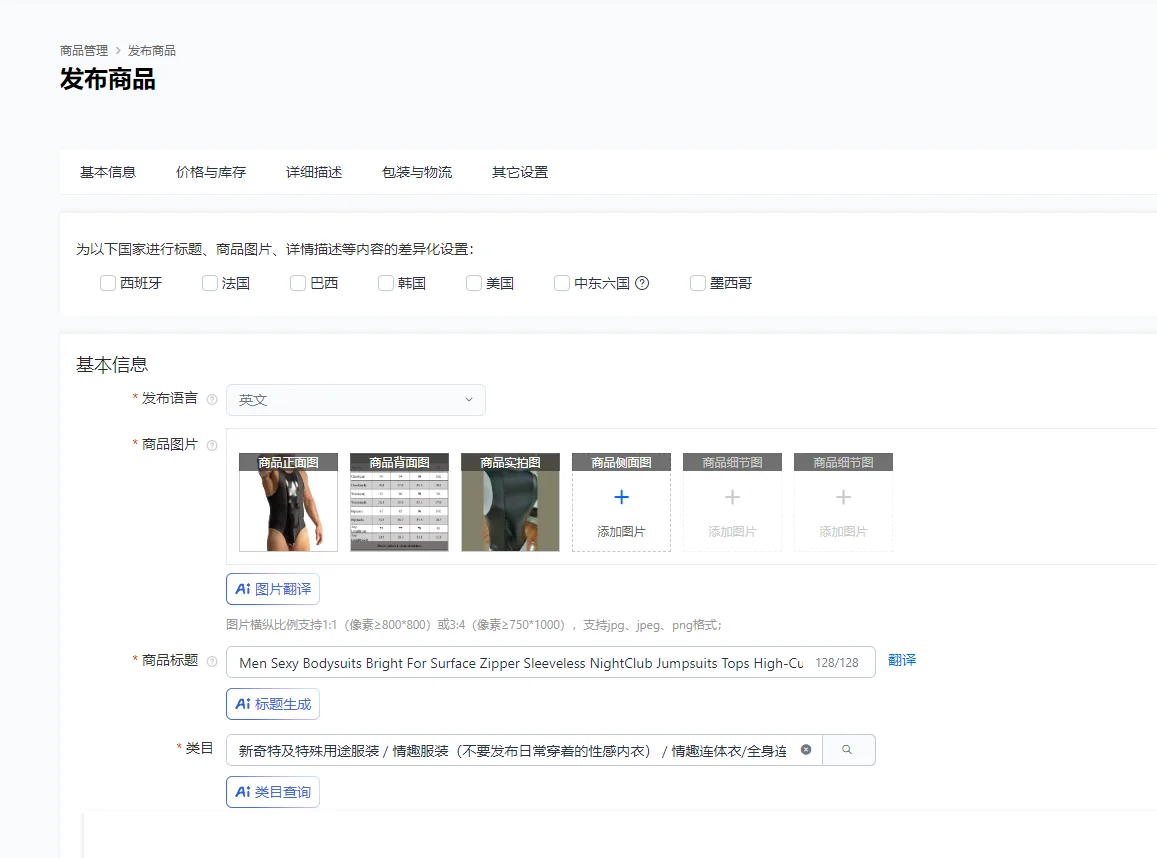
Task: Select the 商品背面图 size chart thumbnail
Action: pos(399,503)
